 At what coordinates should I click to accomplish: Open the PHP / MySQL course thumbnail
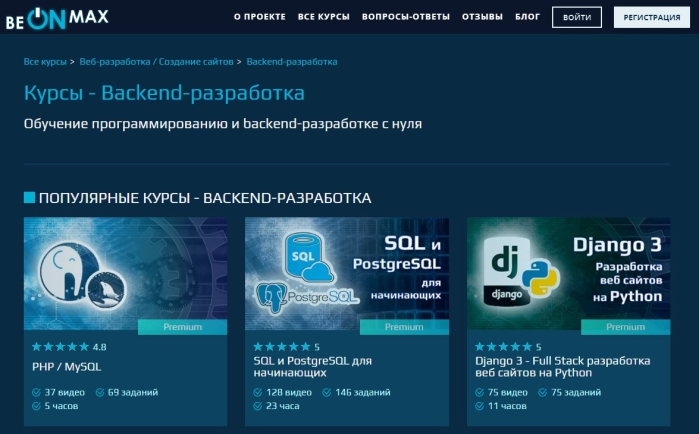pyautogui.click(x=125, y=274)
